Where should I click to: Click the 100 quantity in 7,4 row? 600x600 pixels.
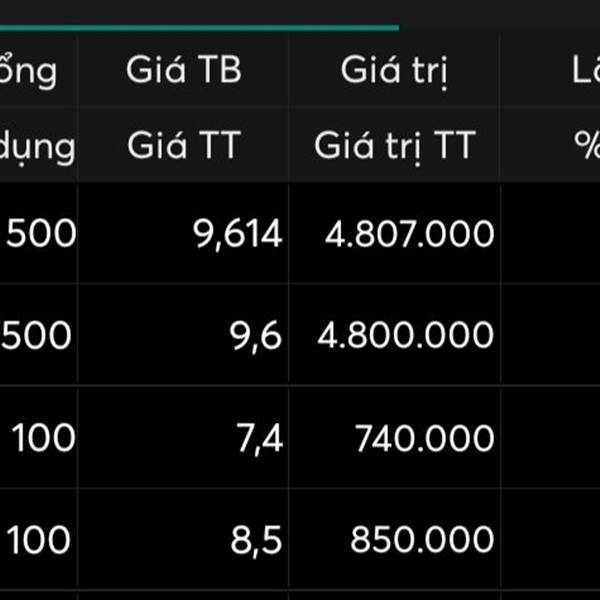pos(44,438)
